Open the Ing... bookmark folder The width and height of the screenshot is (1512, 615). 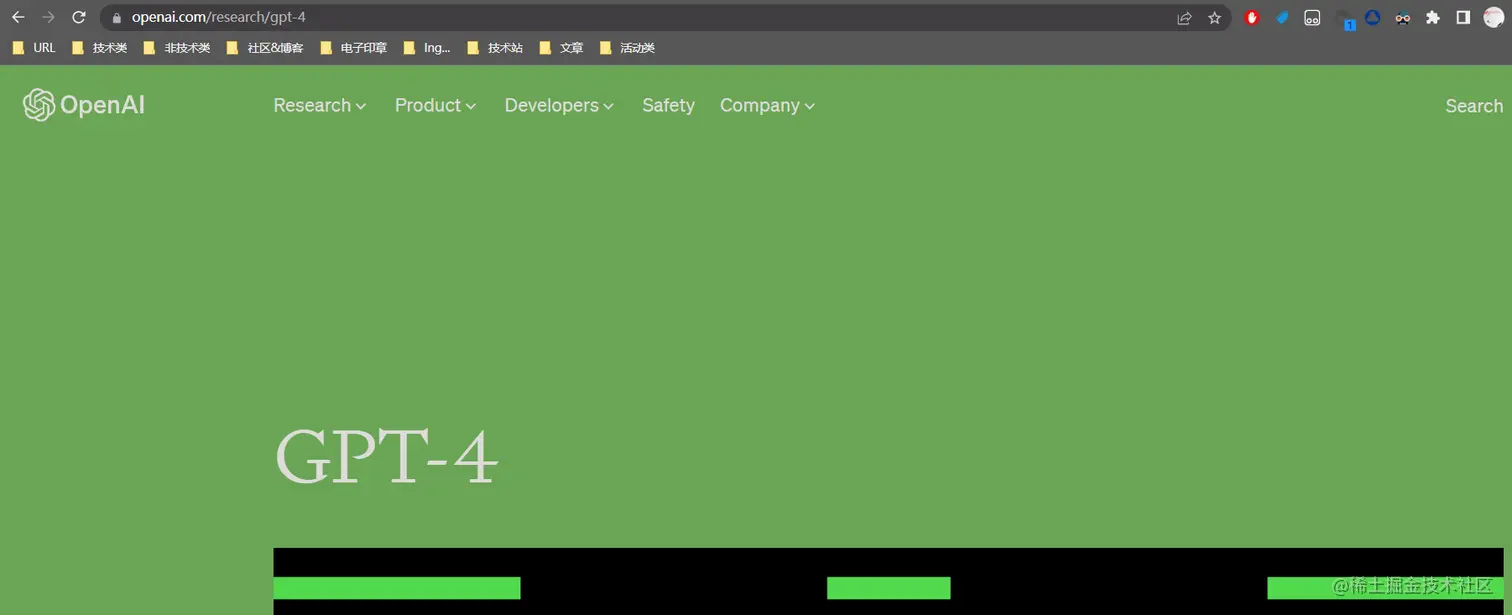(427, 48)
